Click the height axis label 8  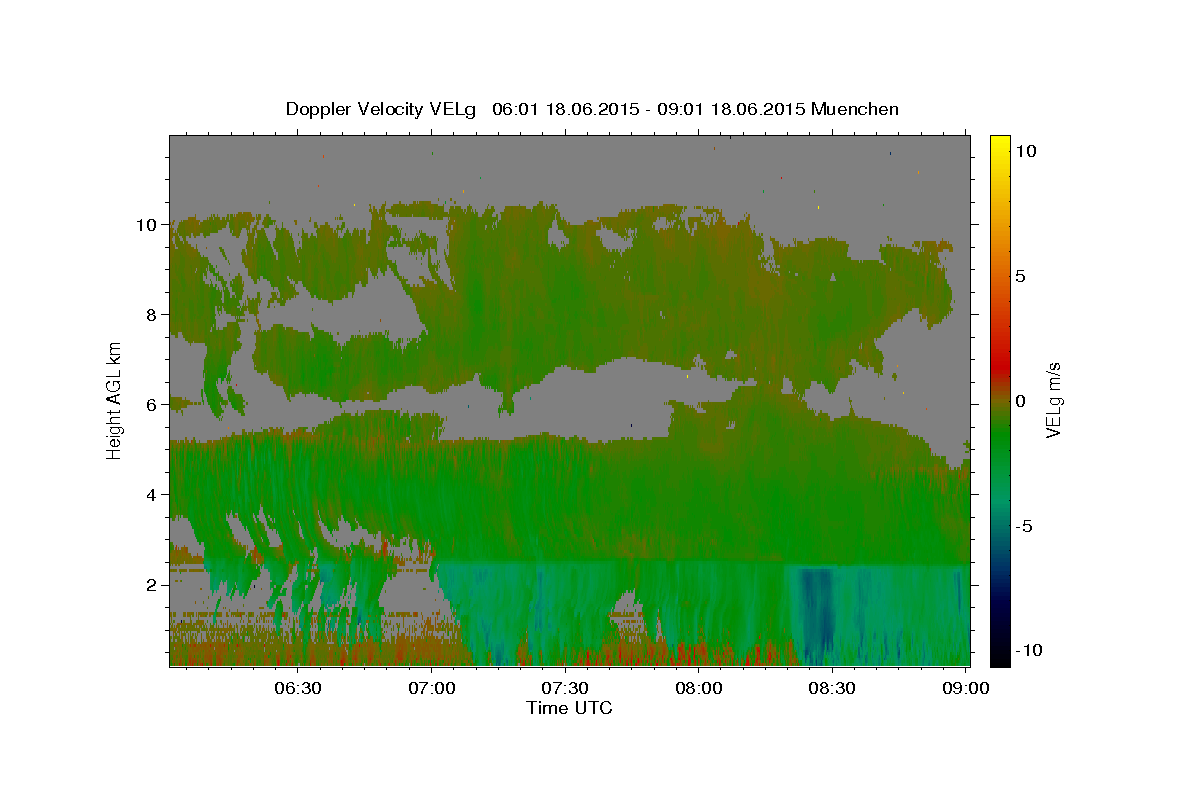coord(151,315)
